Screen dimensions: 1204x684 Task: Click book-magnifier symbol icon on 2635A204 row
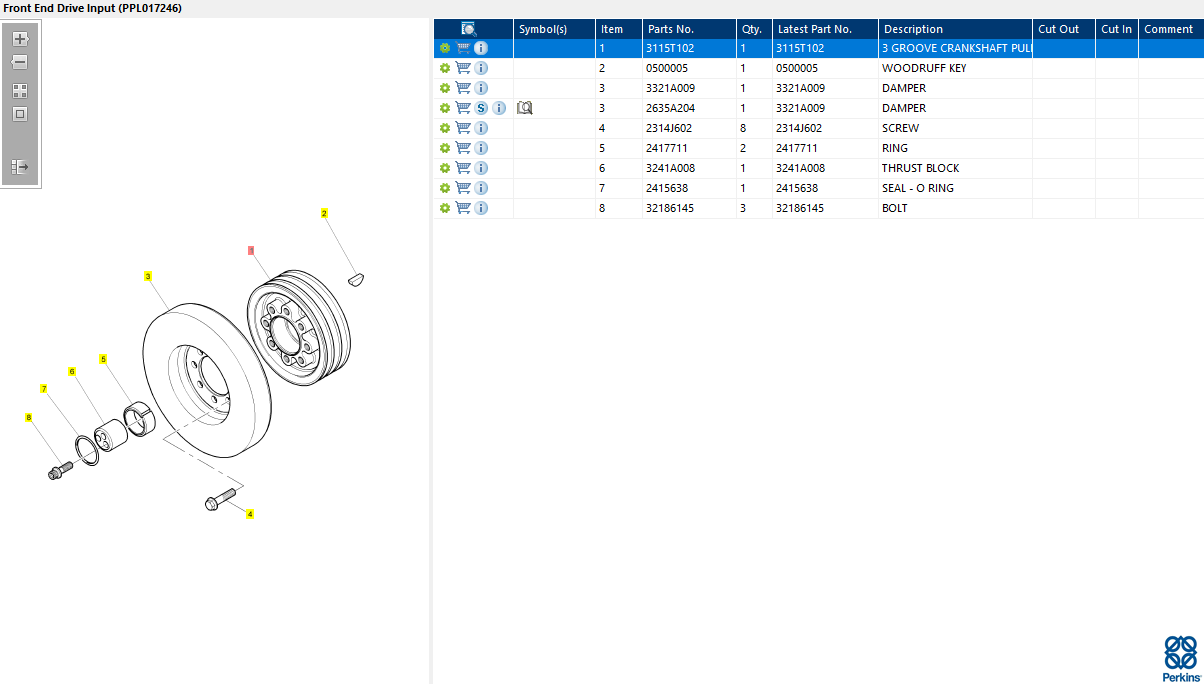pos(525,108)
